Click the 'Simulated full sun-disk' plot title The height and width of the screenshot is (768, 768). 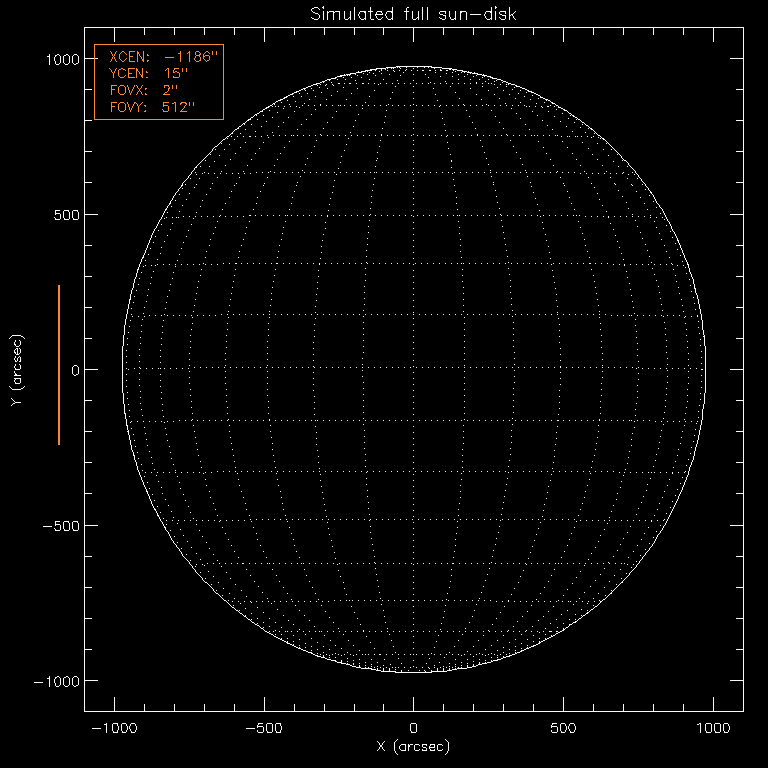pos(414,14)
